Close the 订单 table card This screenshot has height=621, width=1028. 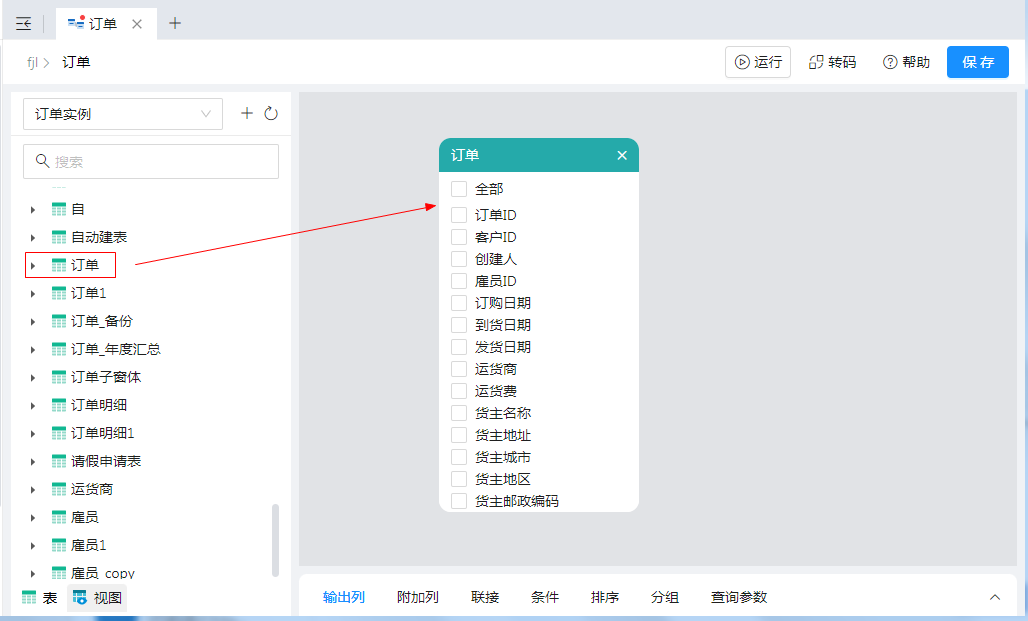[x=622, y=155]
